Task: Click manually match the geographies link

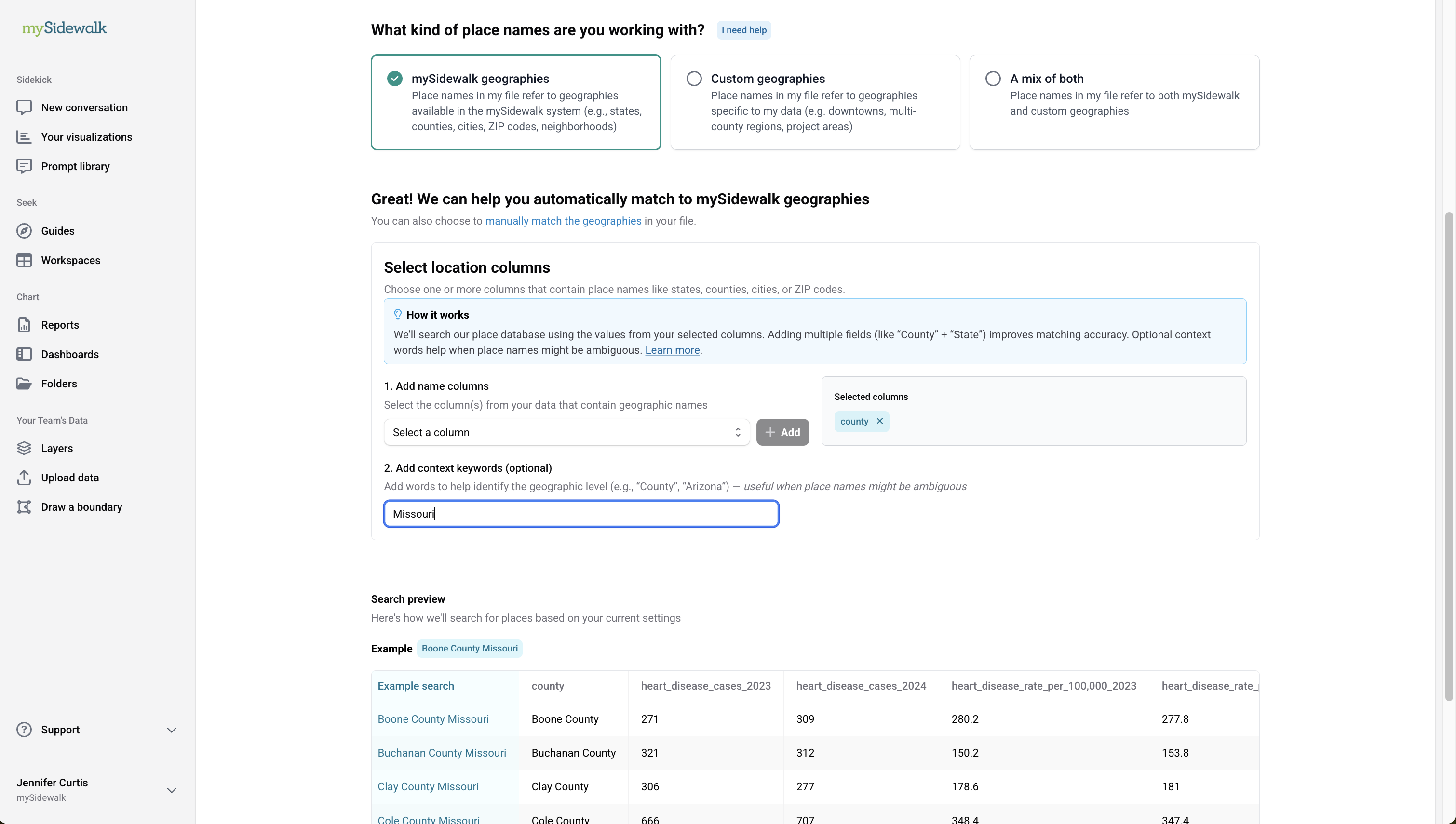Action: click(563, 221)
